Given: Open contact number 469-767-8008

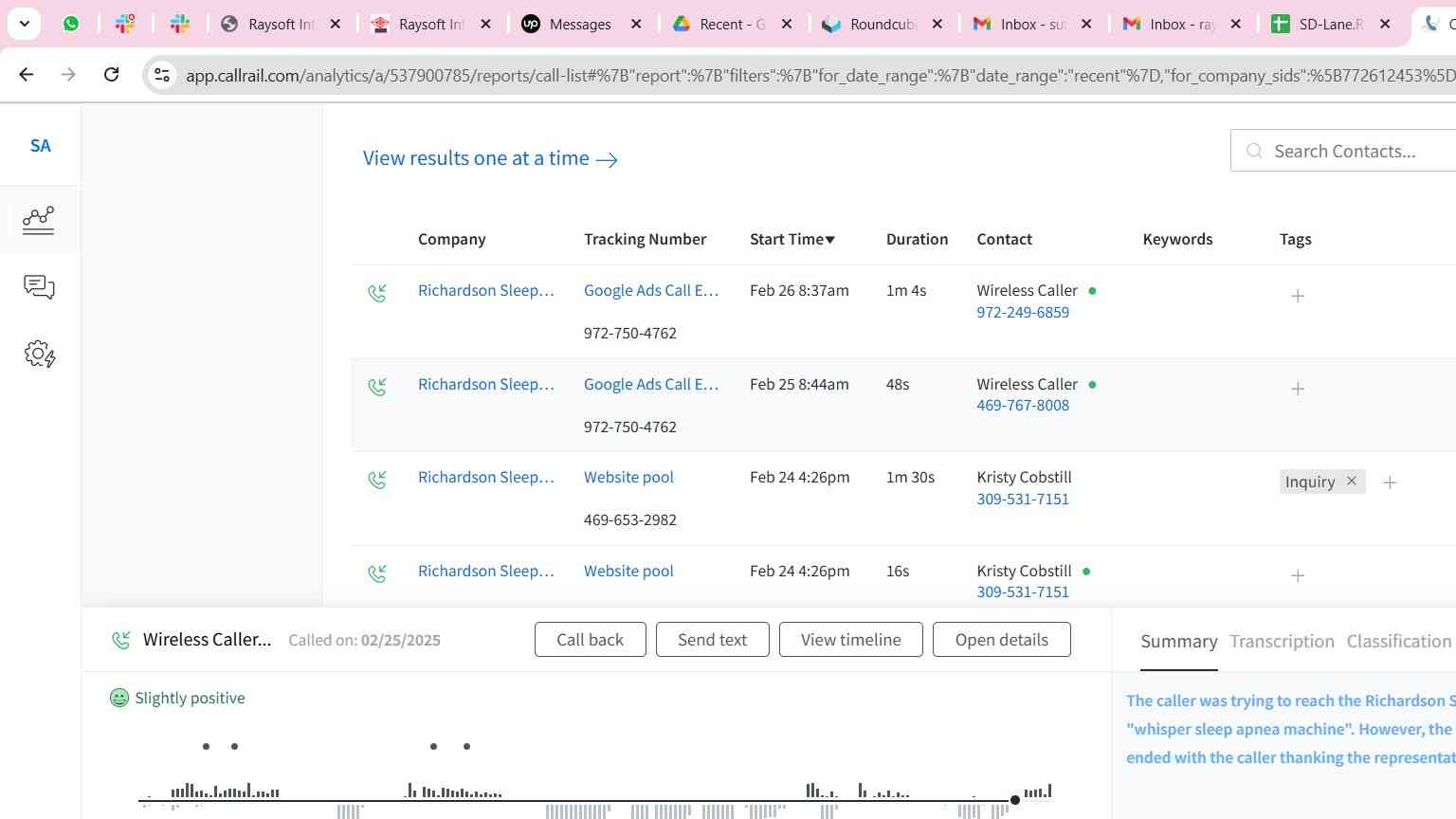Looking at the screenshot, I should pos(1023,405).
